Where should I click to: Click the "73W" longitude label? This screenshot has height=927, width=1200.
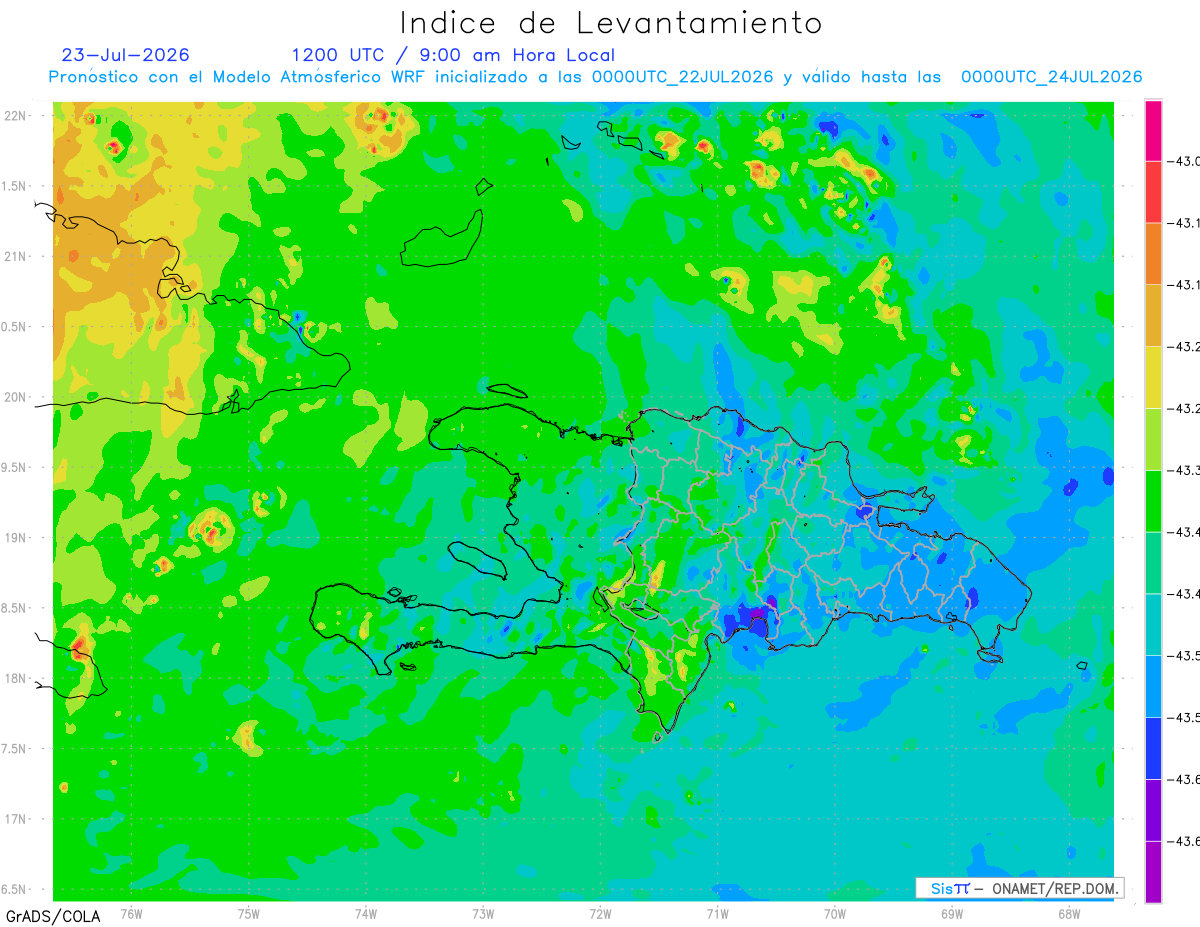[483, 913]
